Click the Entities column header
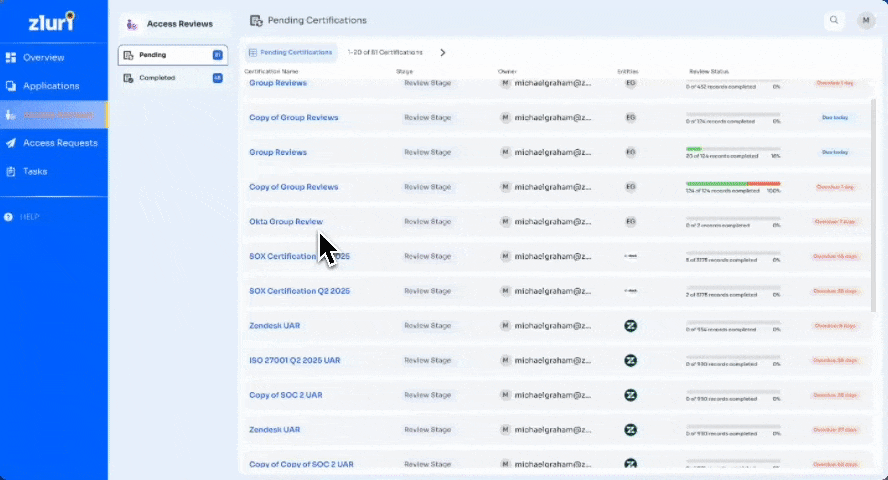The image size is (888, 480). tap(627, 71)
